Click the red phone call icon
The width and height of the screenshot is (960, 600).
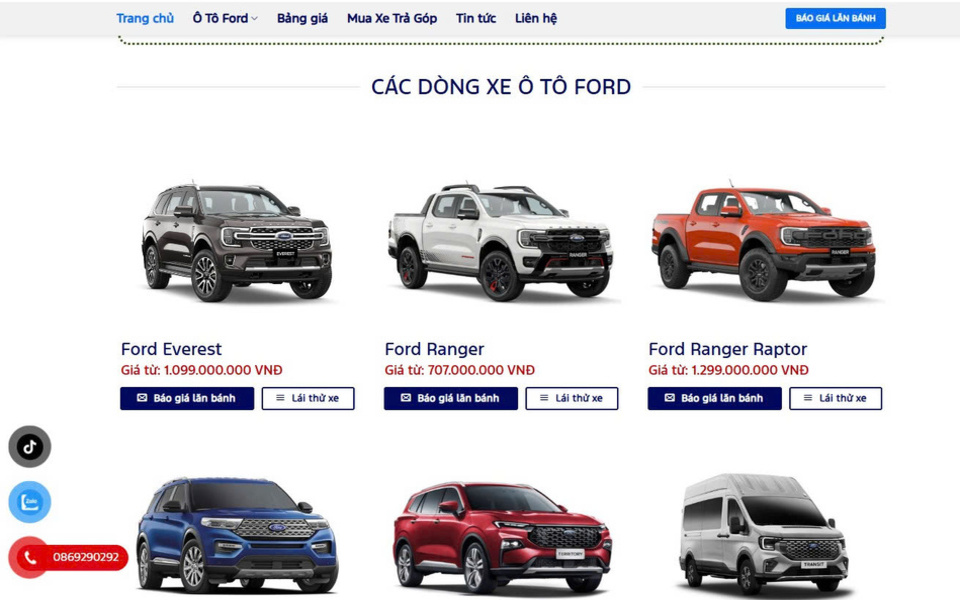[29, 557]
